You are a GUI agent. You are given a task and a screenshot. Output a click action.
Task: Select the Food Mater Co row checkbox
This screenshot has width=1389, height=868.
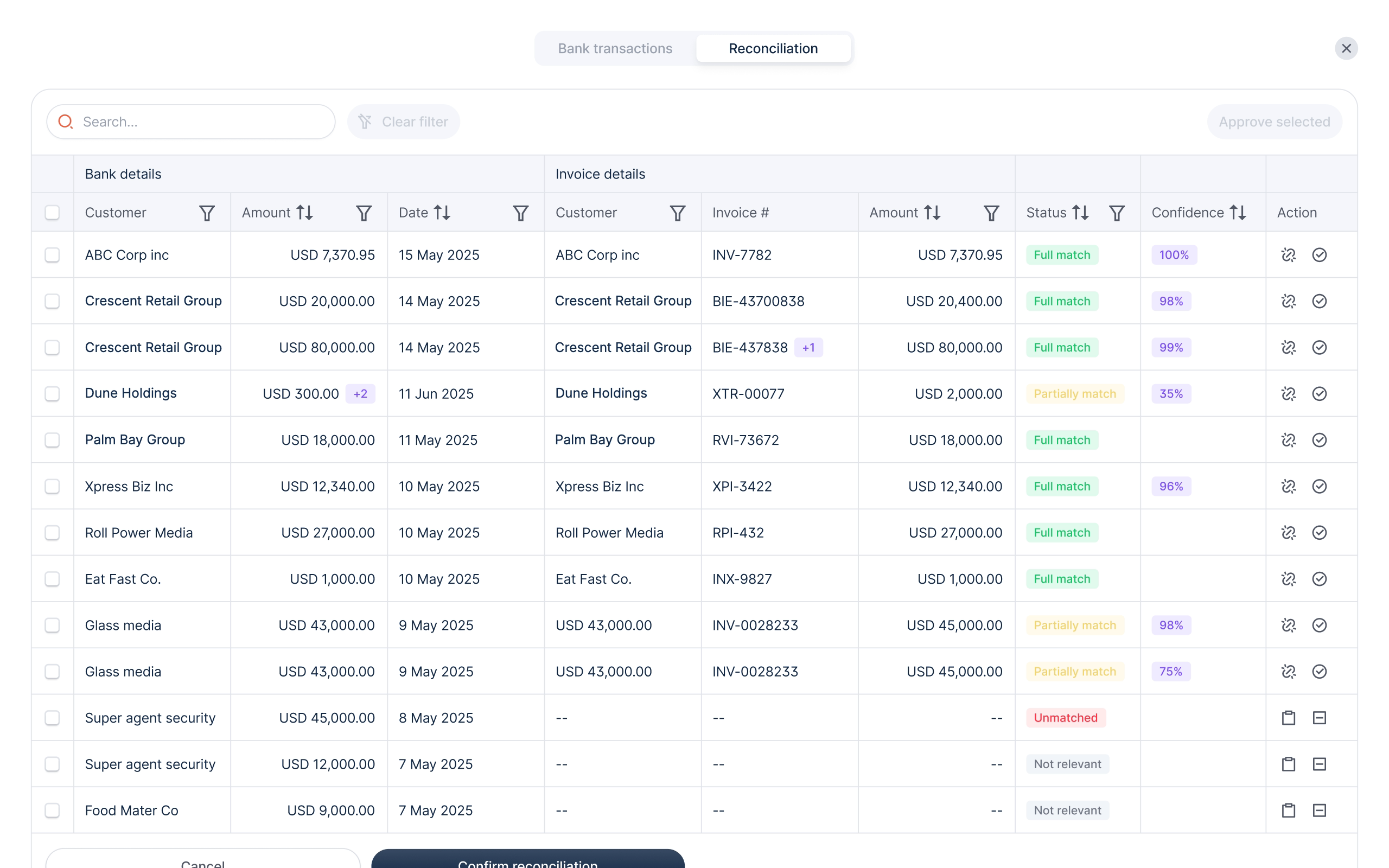tap(52, 810)
